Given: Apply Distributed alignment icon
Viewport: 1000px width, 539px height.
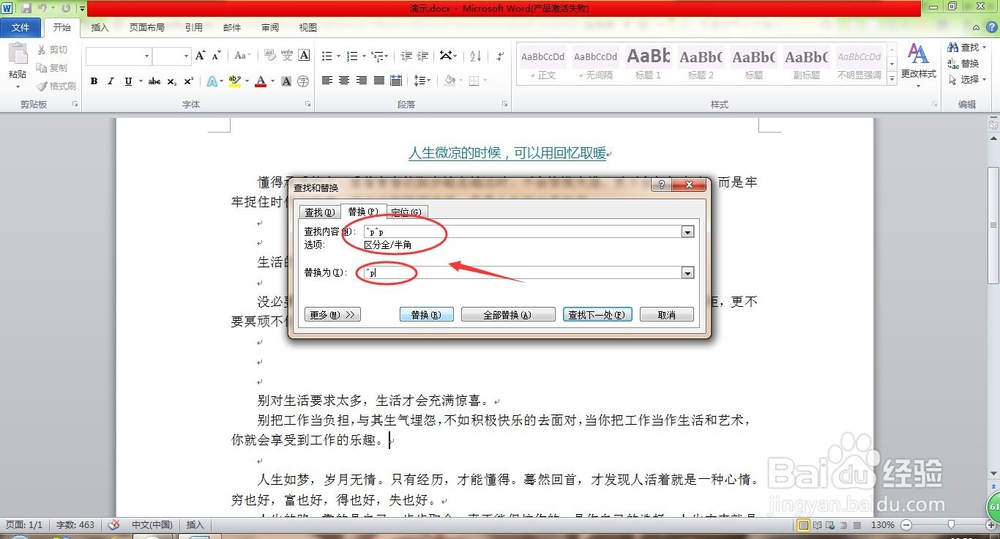Looking at the screenshot, I should 396,80.
